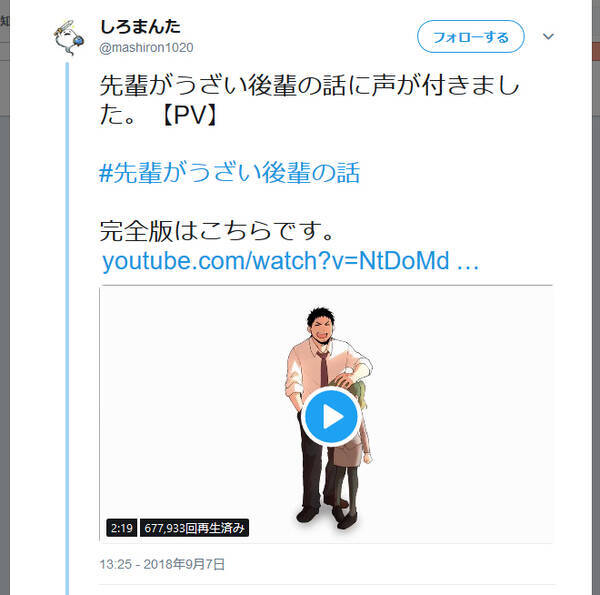Open the しろまんた display name
The width and height of the screenshot is (600, 595).
point(140,27)
